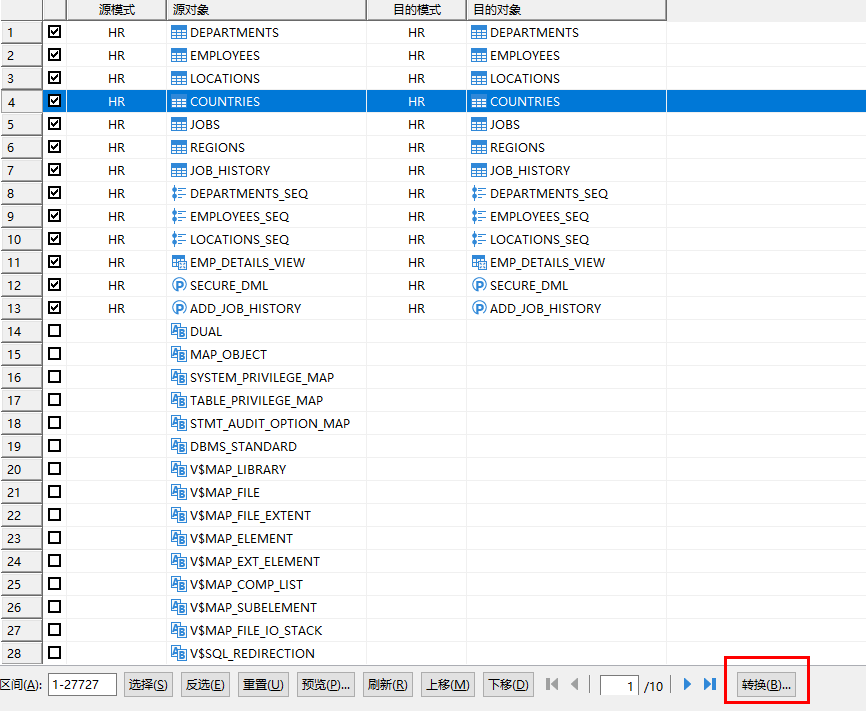Click the source DEPARTMENTS_SEQ sequence icon
866x711 pixels.
[x=178, y=193]
